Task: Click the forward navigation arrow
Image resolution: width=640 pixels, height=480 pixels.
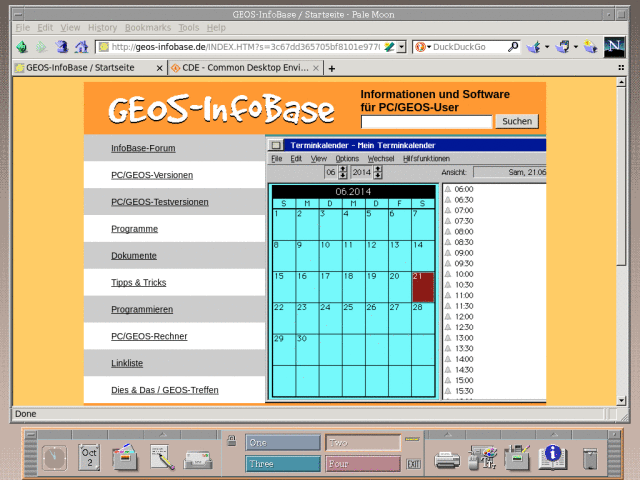Action: (x=41, y=47)
